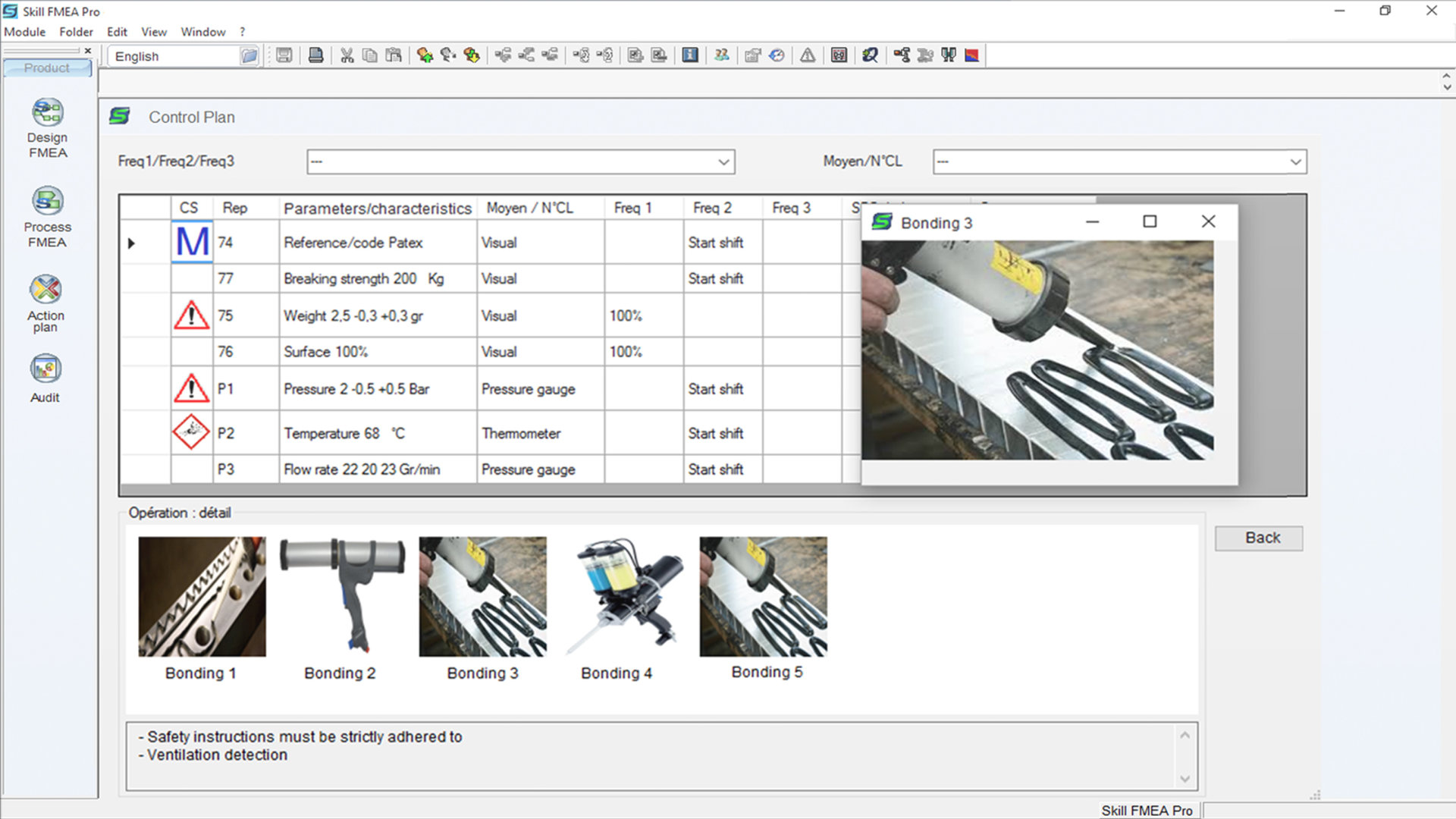Maximize the Bonding 3 popup window
The image size is (1456, 819).
(1150, 221)
